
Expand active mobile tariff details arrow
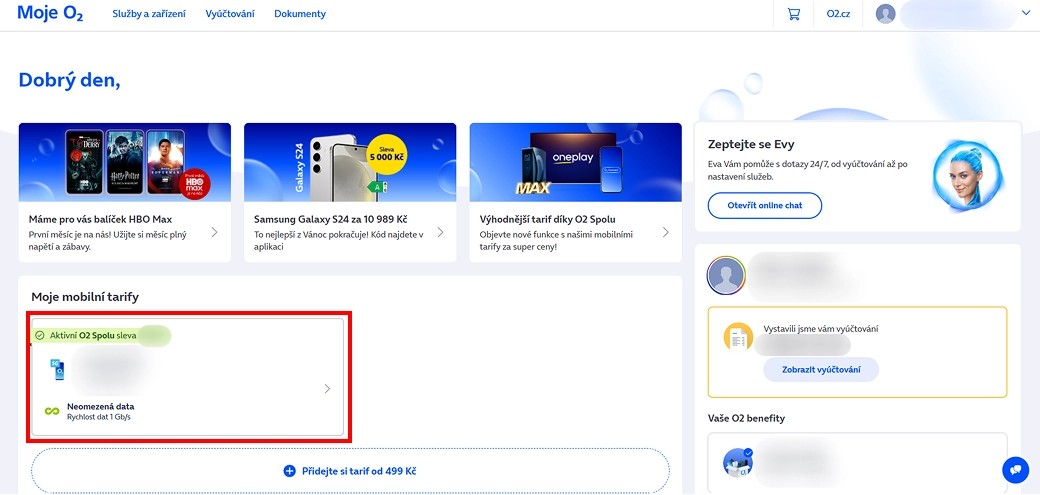point(327,389)
